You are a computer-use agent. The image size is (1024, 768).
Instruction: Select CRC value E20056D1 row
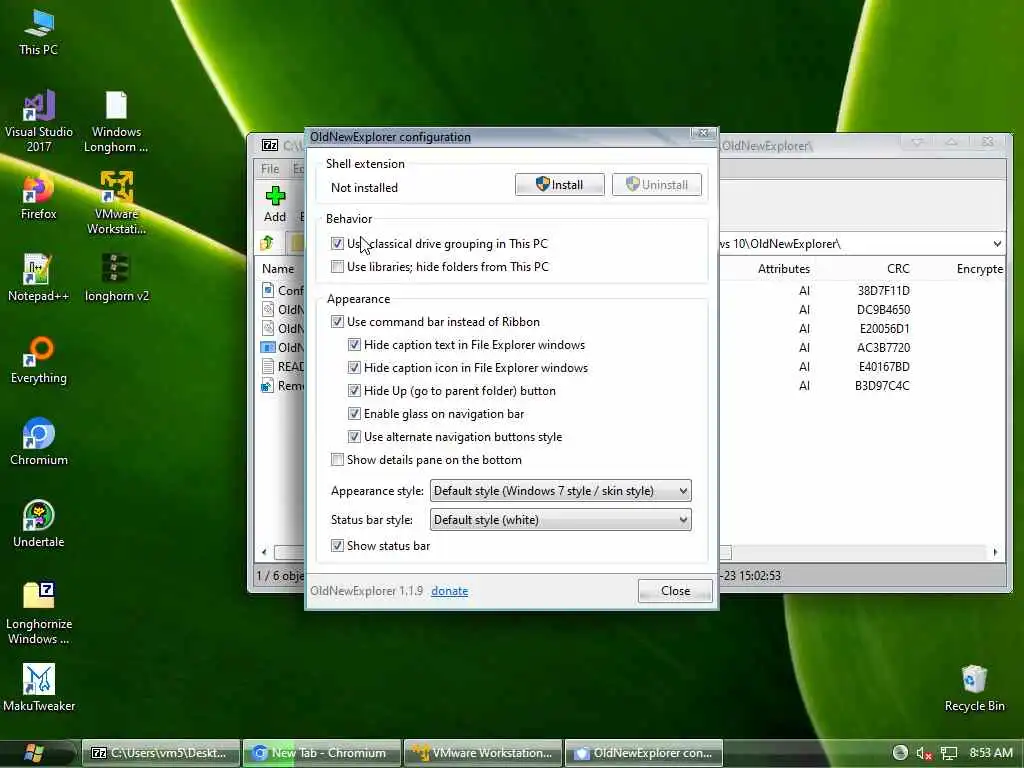tap(884, 328)
